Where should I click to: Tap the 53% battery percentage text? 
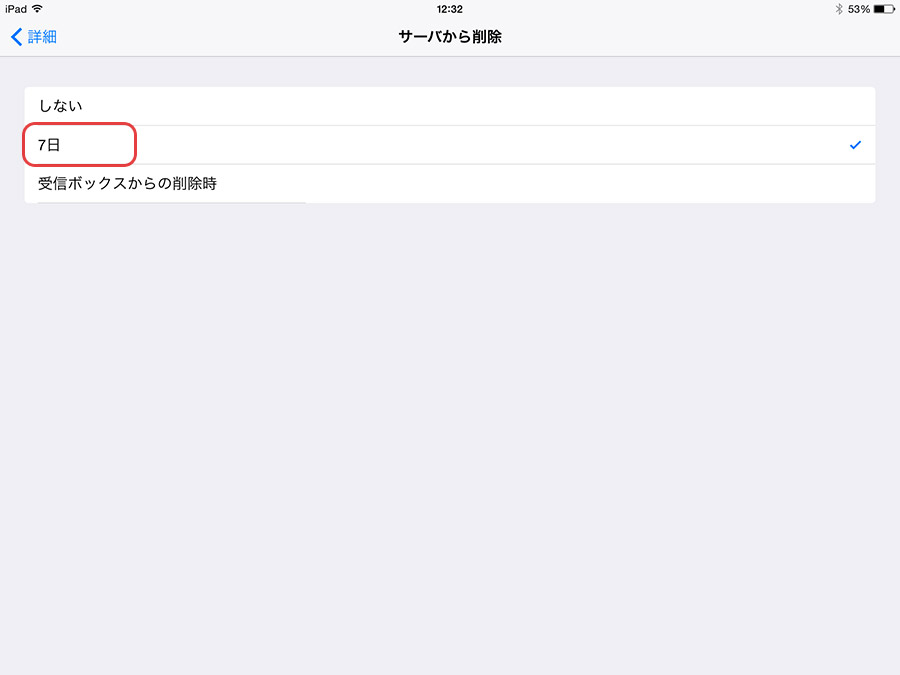[859, 9]
